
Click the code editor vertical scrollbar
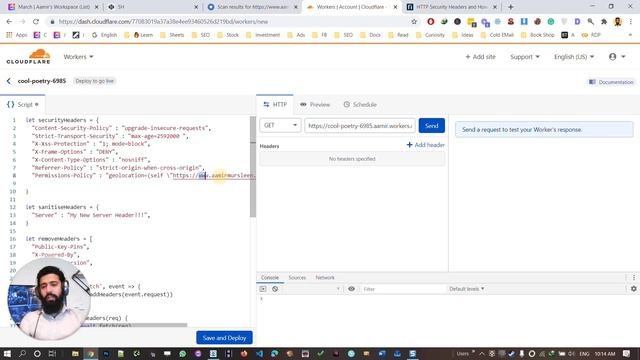pyautogui.click(x=253, y=167)
